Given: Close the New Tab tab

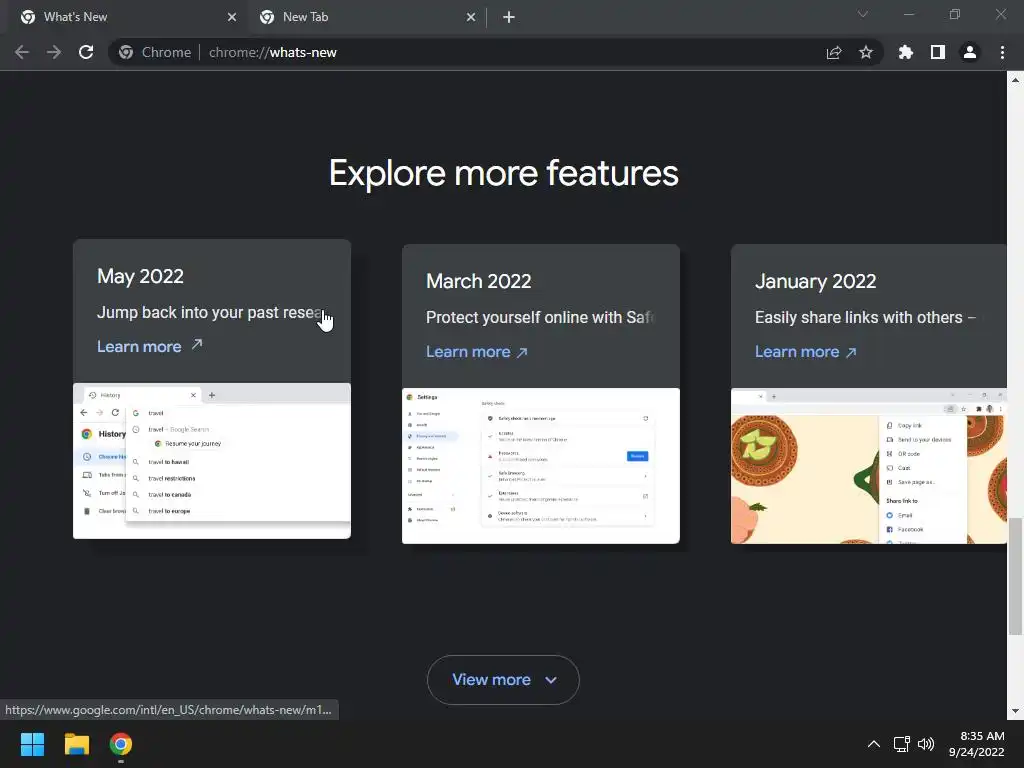Looking at the screenshot, I should [471, 17].
